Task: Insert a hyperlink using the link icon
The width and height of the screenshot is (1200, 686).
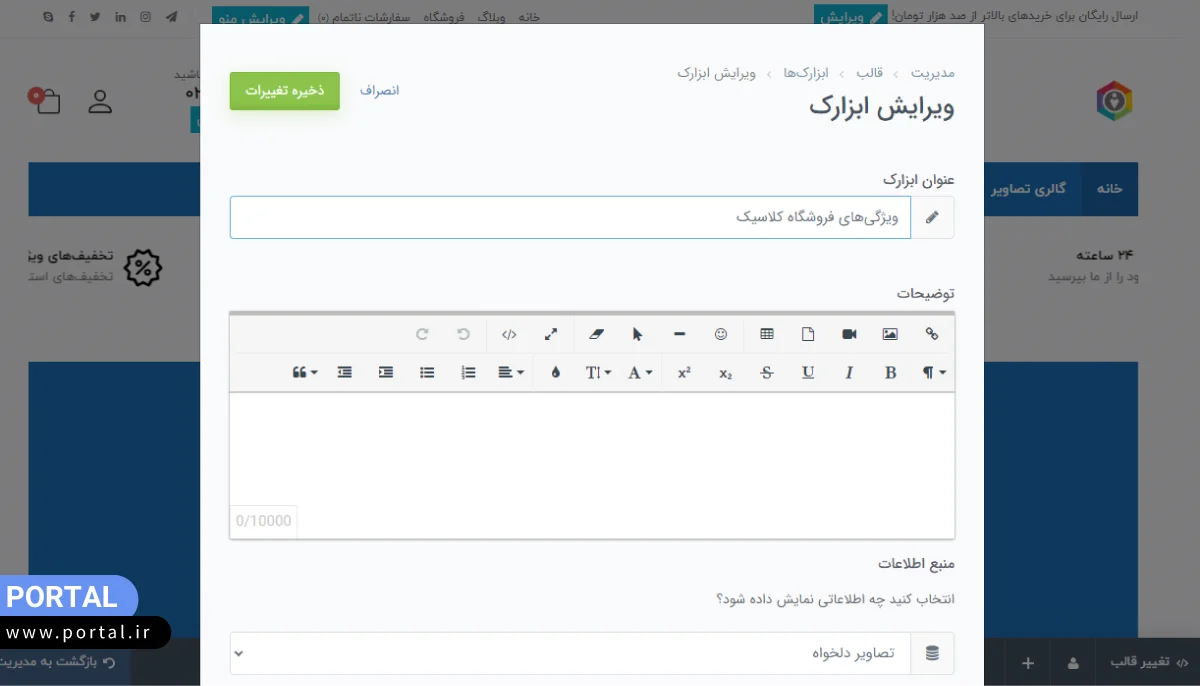Action: tap(932, 333)
